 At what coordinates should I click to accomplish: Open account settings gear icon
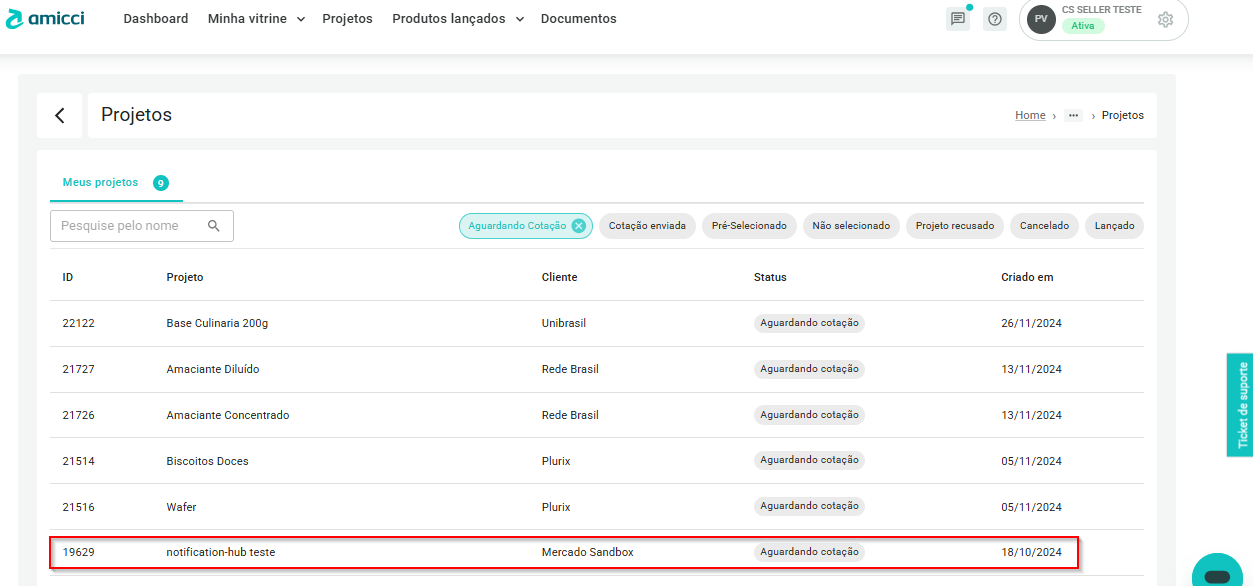1165,20
